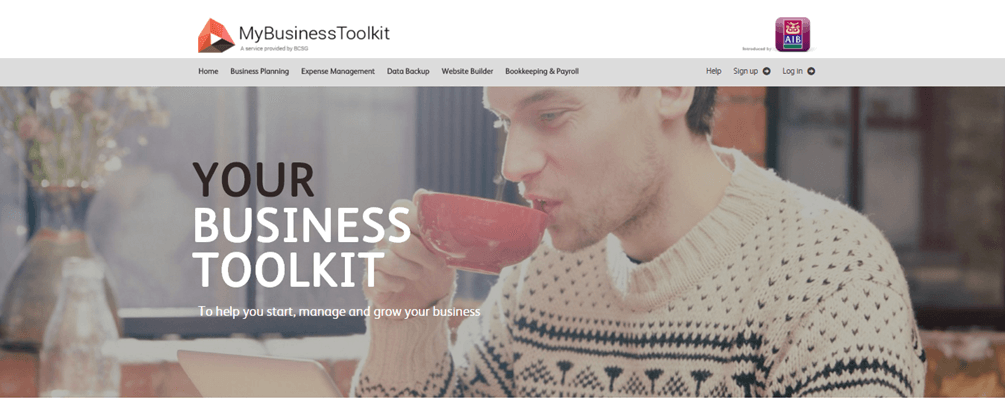Select Expense Management in the navigation bar
This screenshot has width=1005, height=400.
[338, 71]
